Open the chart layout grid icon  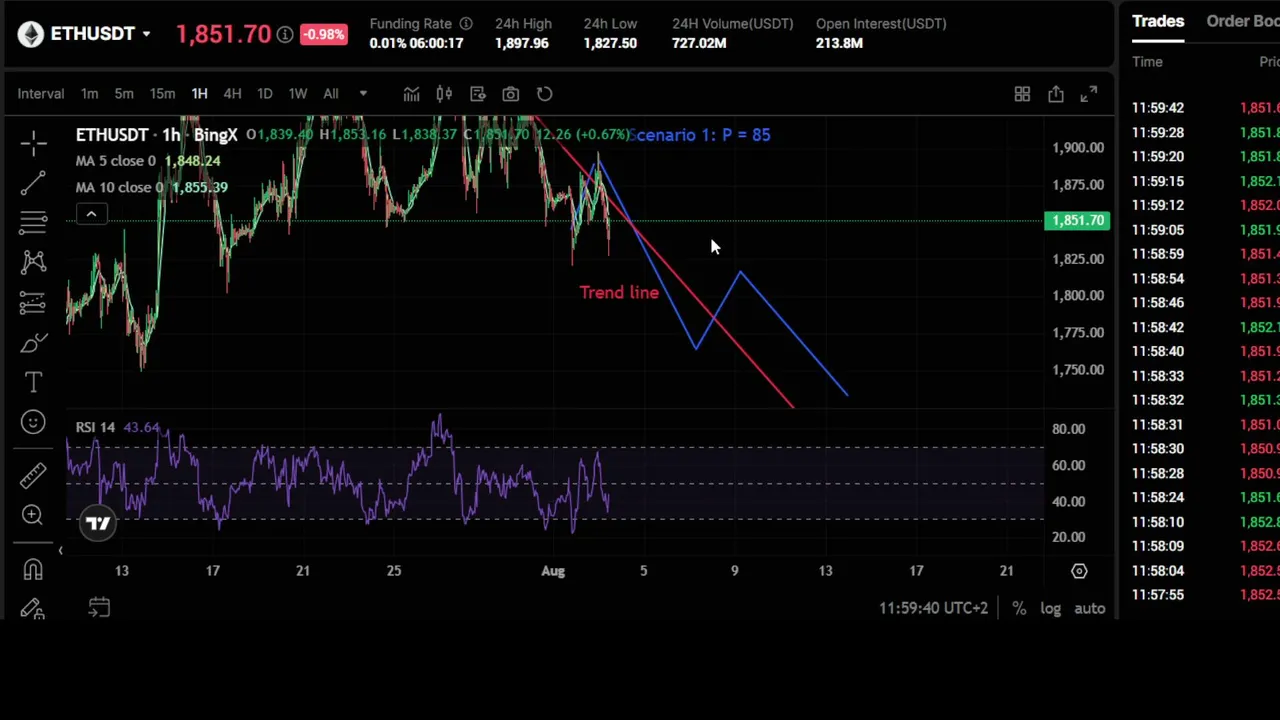(x=1022, y=94)
